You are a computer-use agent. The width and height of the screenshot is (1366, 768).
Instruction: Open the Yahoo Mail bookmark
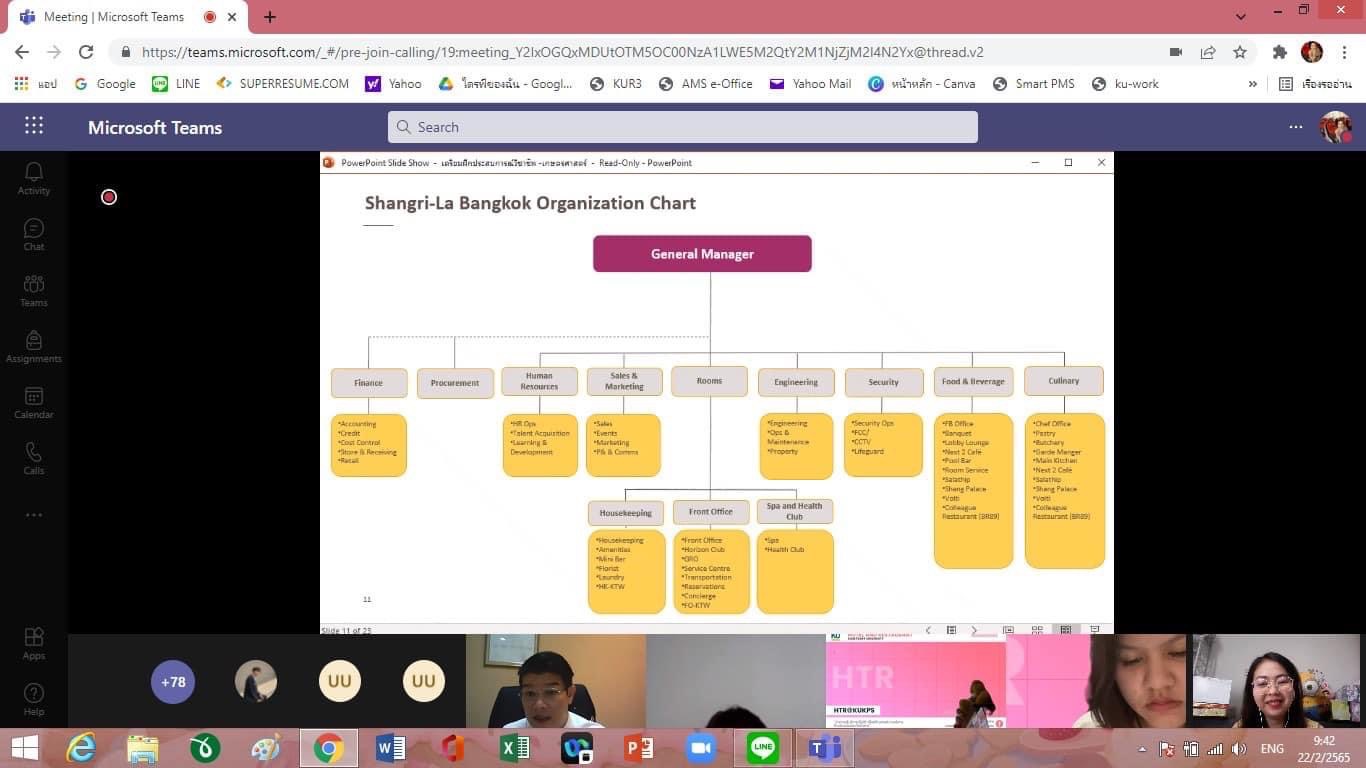[x=810, y=84]
